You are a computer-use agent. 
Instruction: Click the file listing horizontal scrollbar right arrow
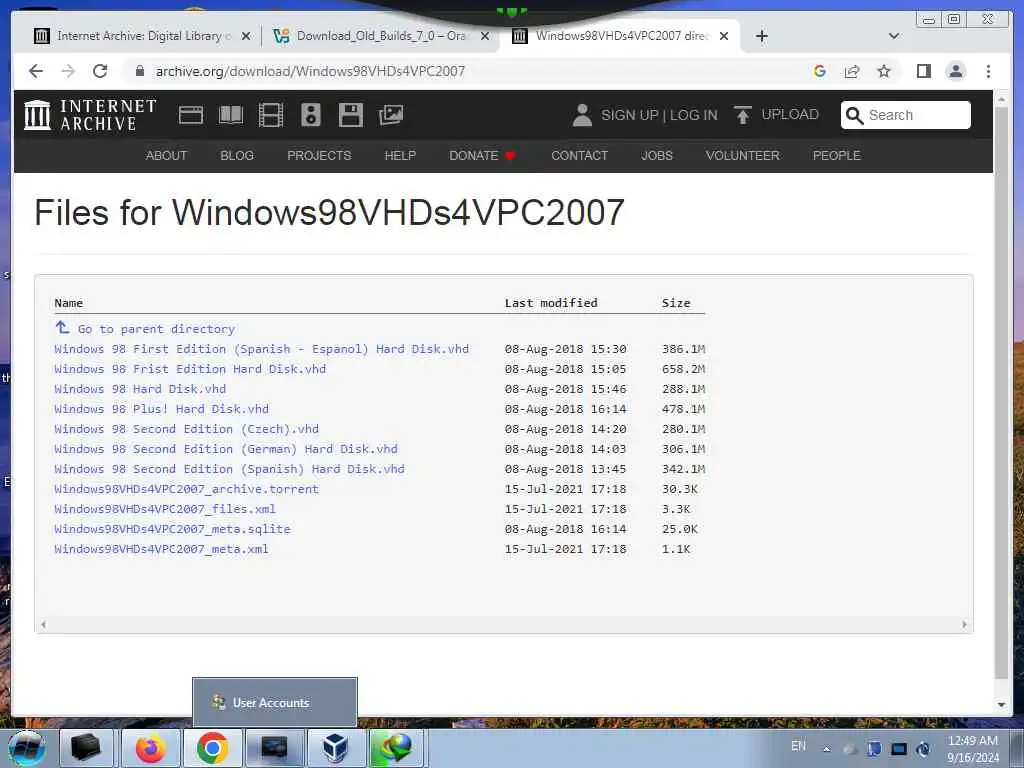point(964,625)
